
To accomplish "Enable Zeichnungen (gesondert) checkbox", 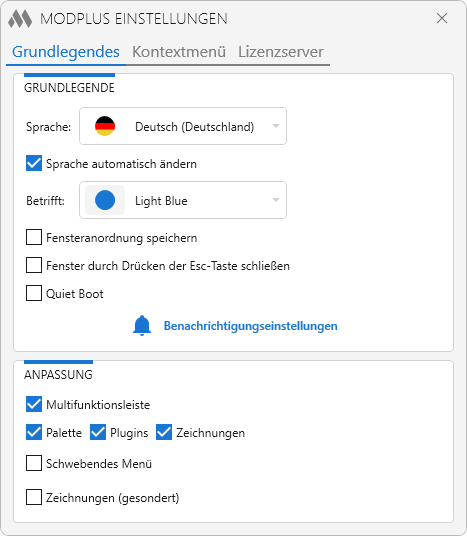I will click(34, 497).
